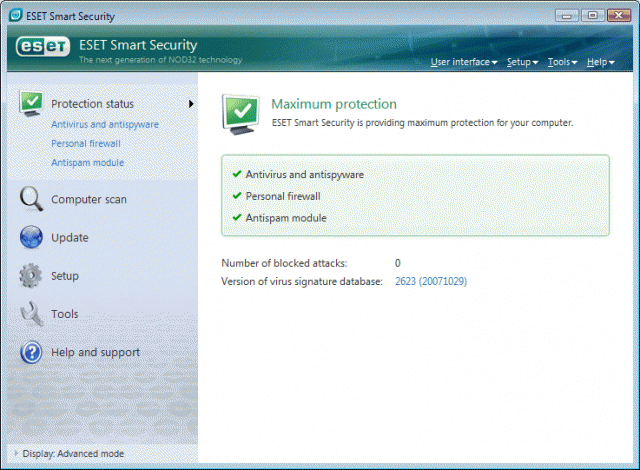Click the Personal firewall green checkmark

237,196
